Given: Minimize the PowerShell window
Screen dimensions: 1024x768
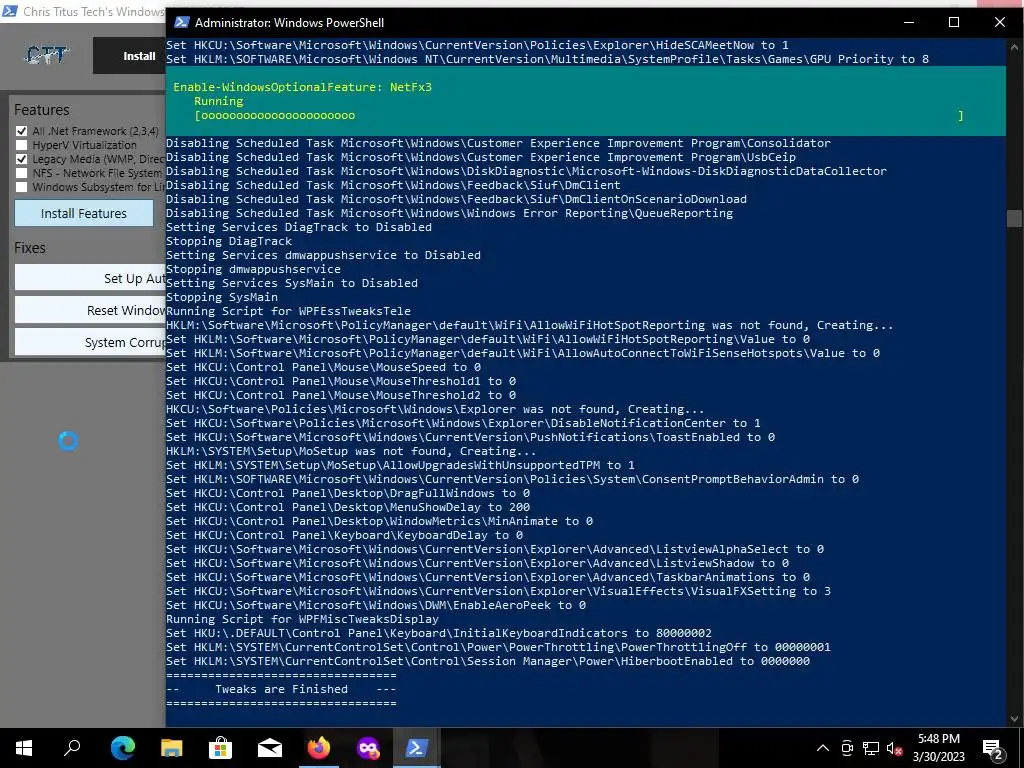Looking at the screenshot, I should [908, 22].
